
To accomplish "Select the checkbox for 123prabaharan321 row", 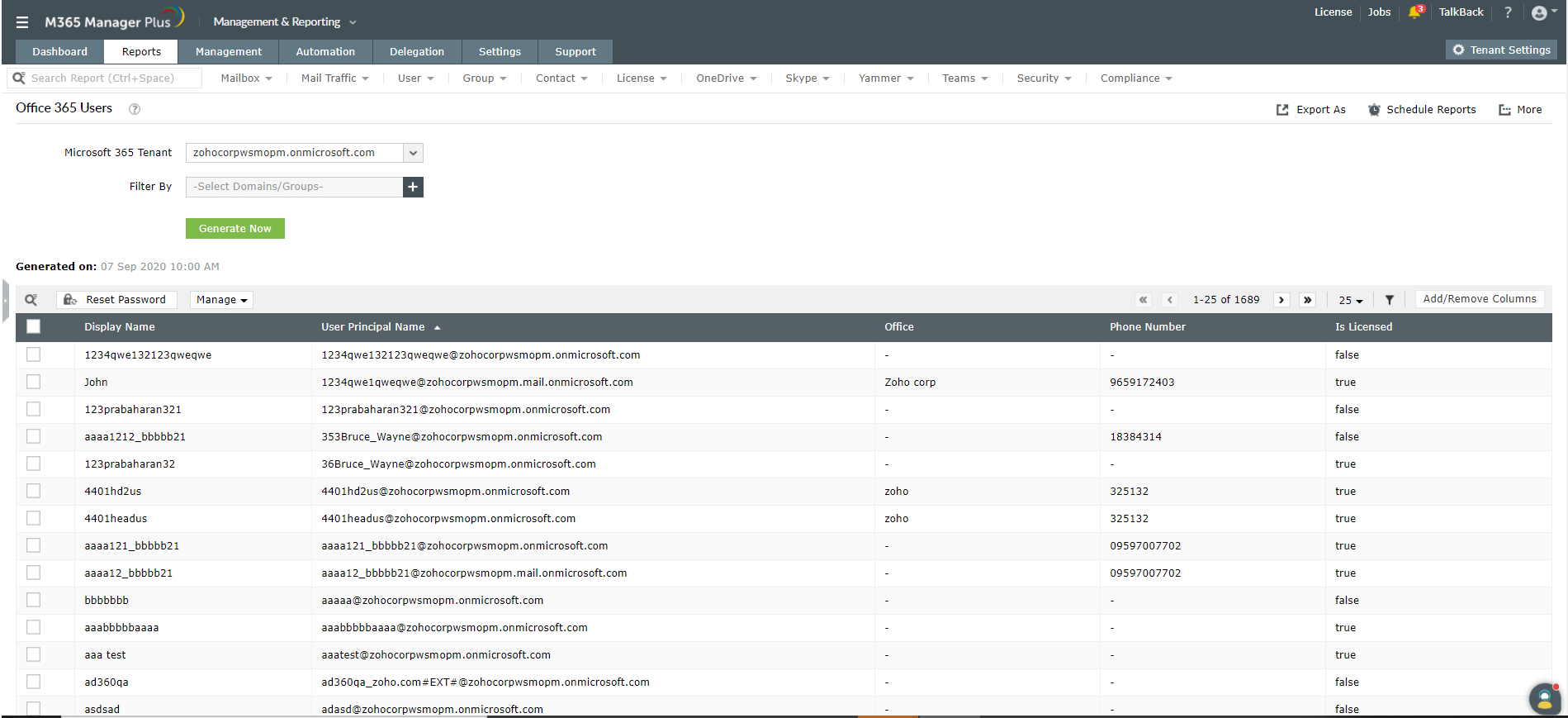I will pos(33,409).
